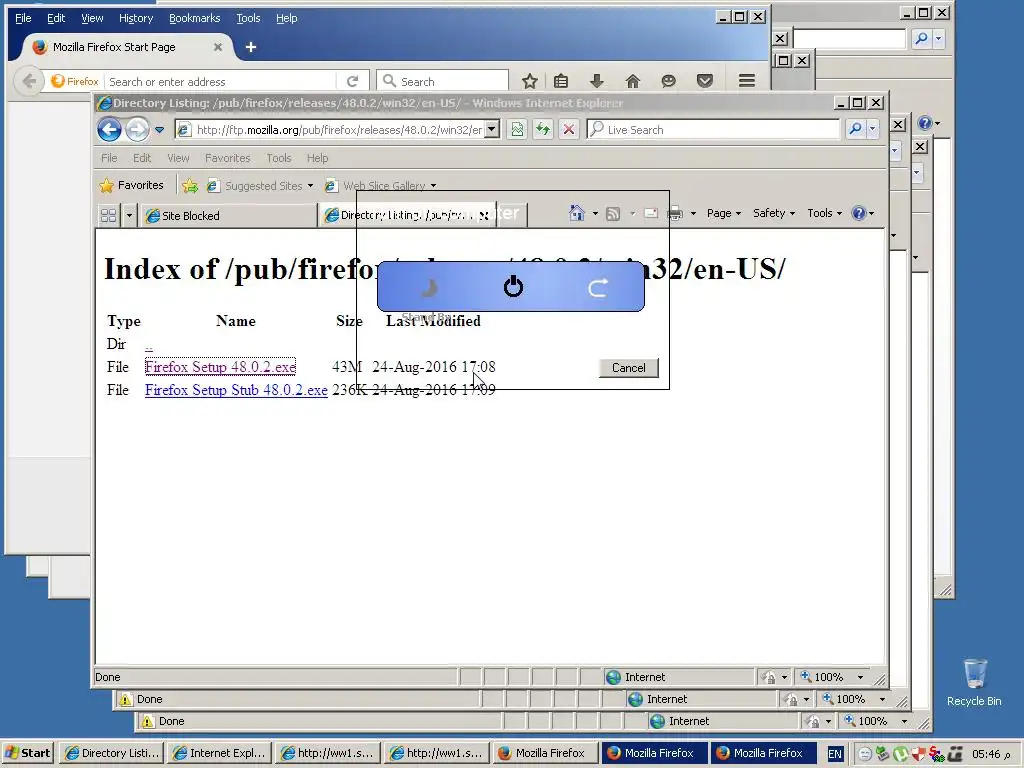Click Add to Favorites Bar star icon
Image resolution: width=1024 pixels, height=768 pixels.
pos(190,186)
